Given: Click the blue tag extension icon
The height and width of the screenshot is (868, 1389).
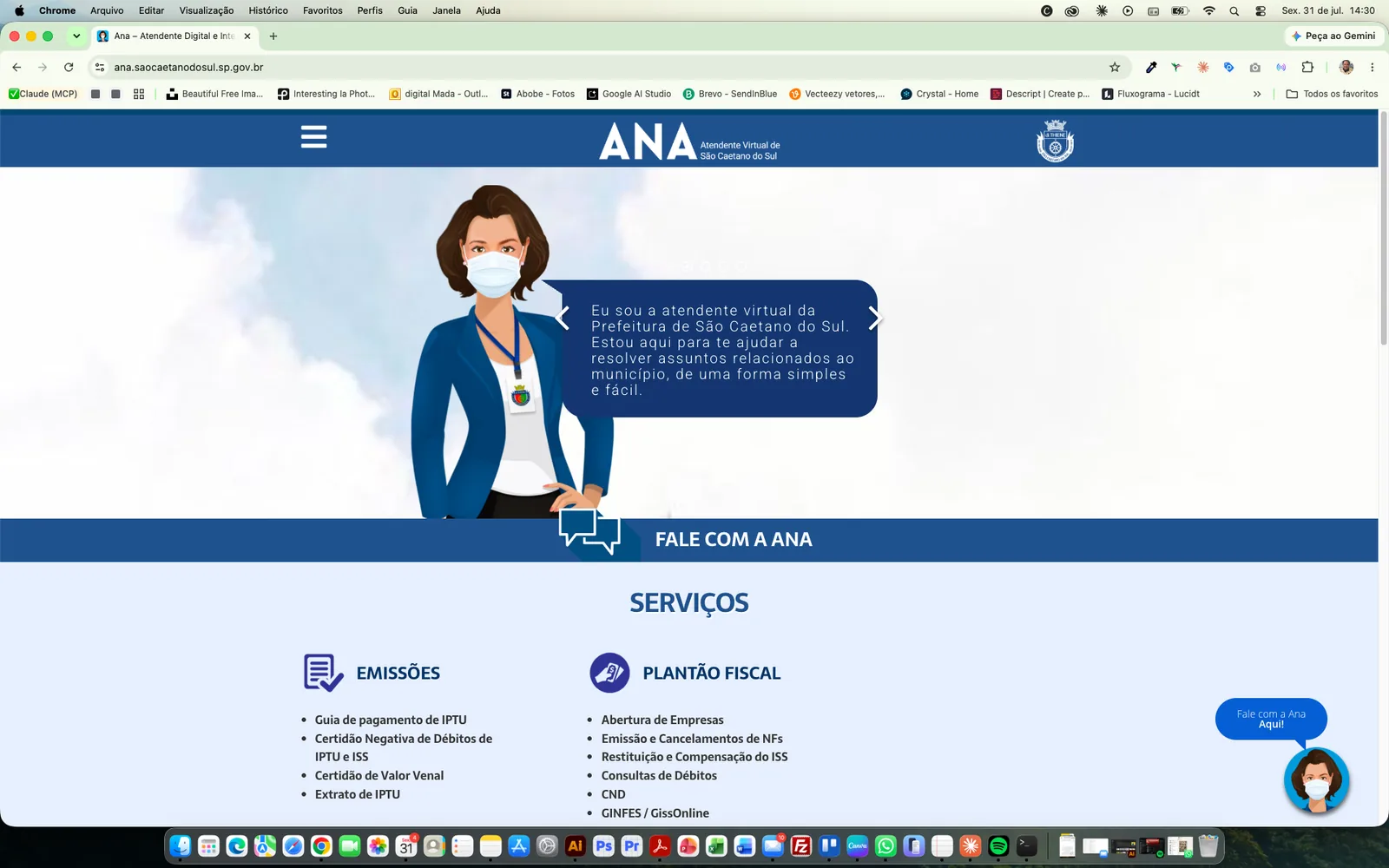Looking at the screenshot, I should click(x=1228, y=67).
